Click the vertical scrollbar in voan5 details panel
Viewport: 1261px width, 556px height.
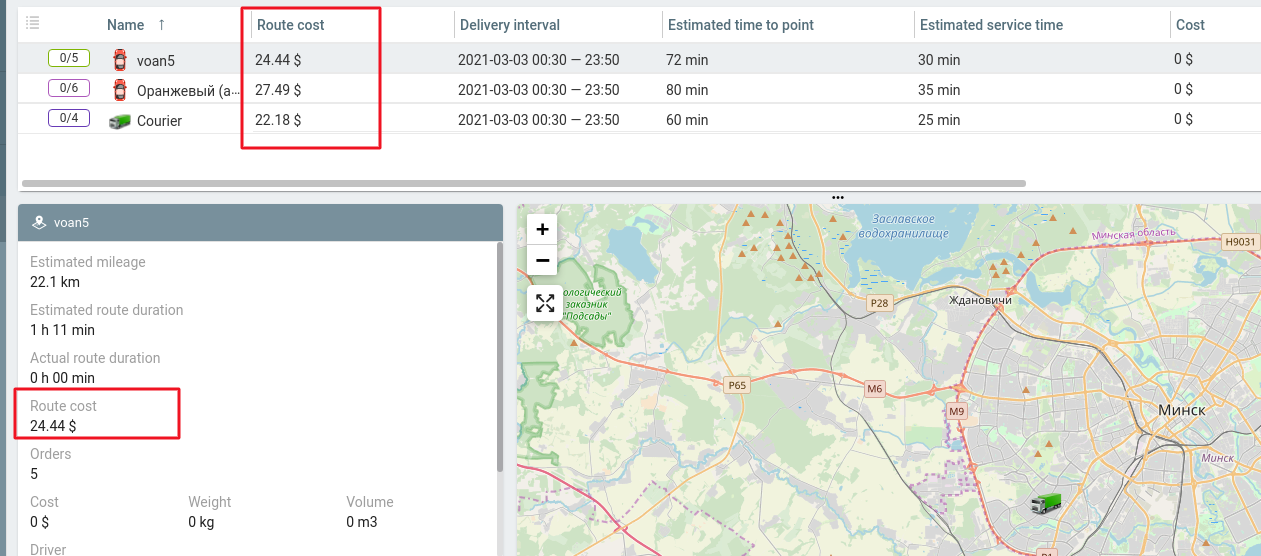click(x=499, y=360)
